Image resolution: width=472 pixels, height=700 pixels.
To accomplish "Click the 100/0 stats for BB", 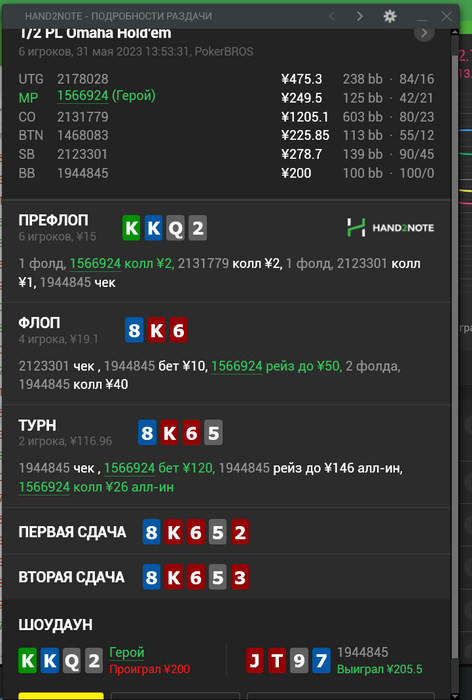I will [x=417, y=173].
